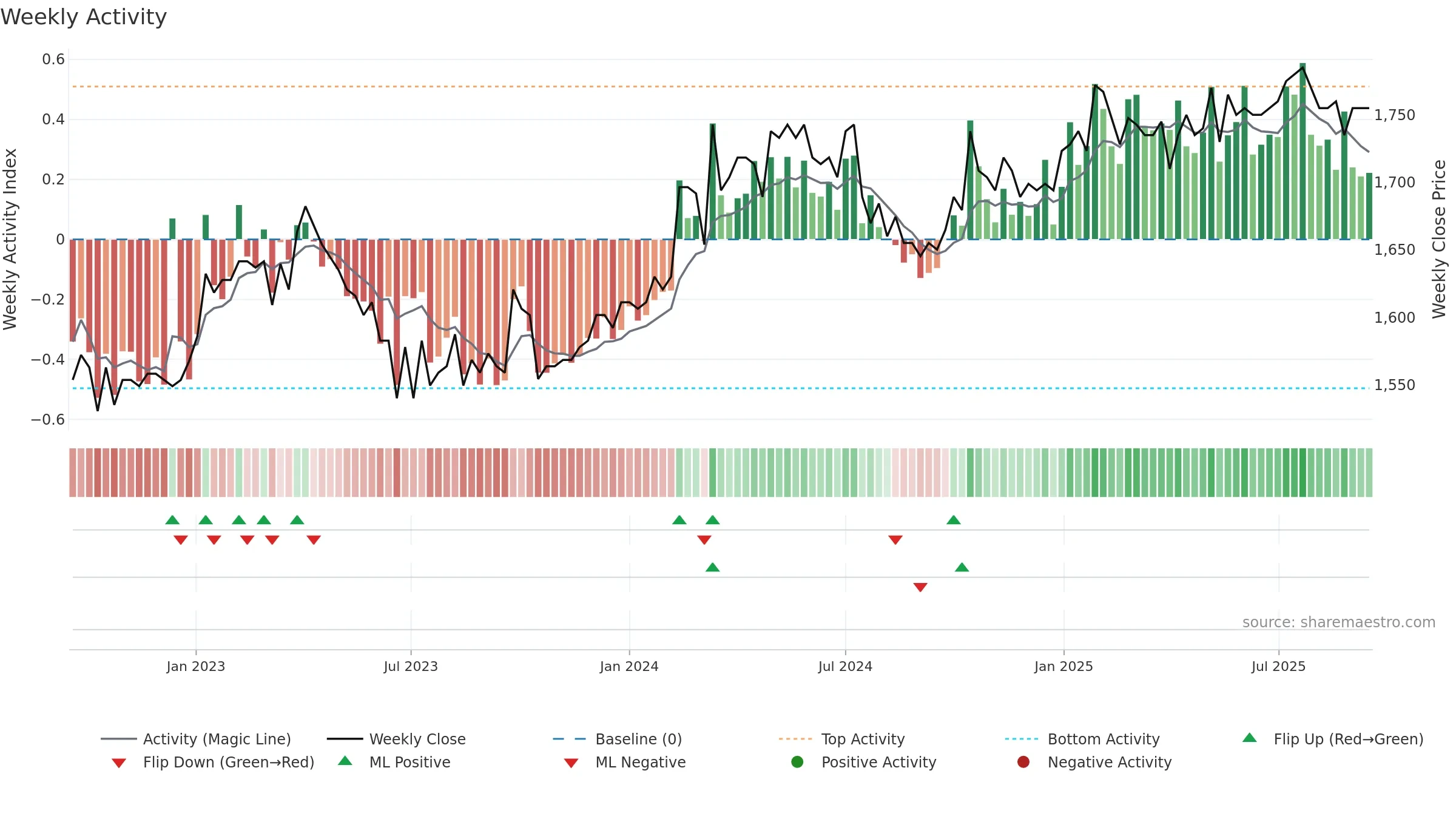Toggle the Top Activity legend entry
Viewport: 1456px width, 819px height.
click(841, 739)
